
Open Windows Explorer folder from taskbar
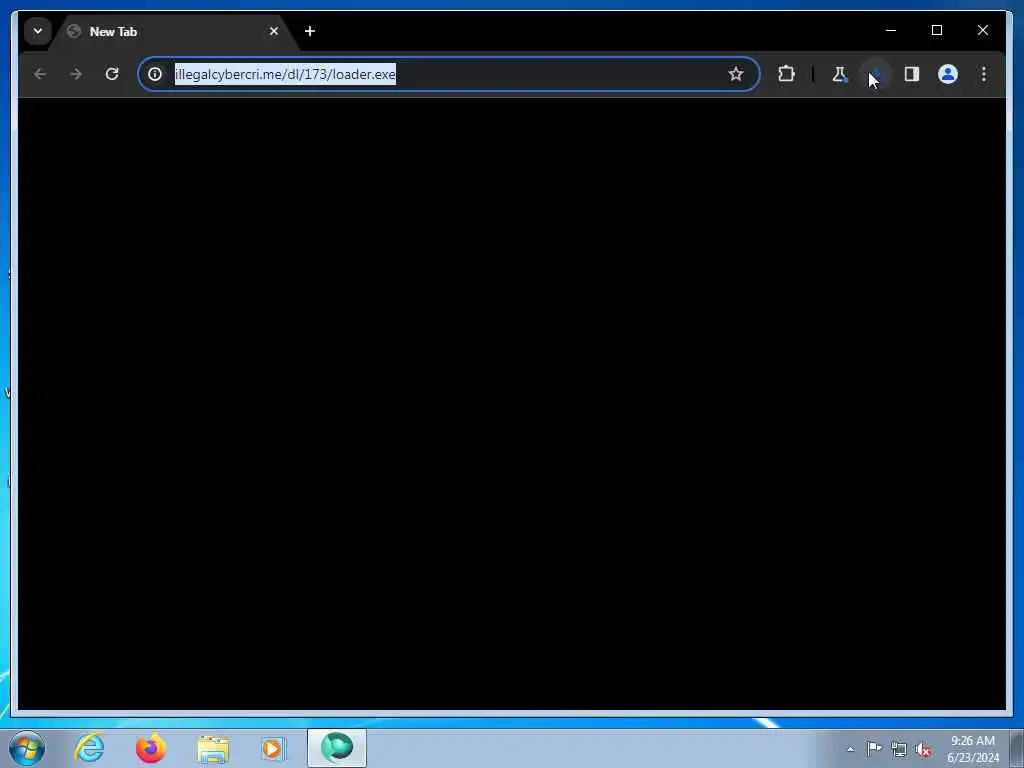pos(213,748)
